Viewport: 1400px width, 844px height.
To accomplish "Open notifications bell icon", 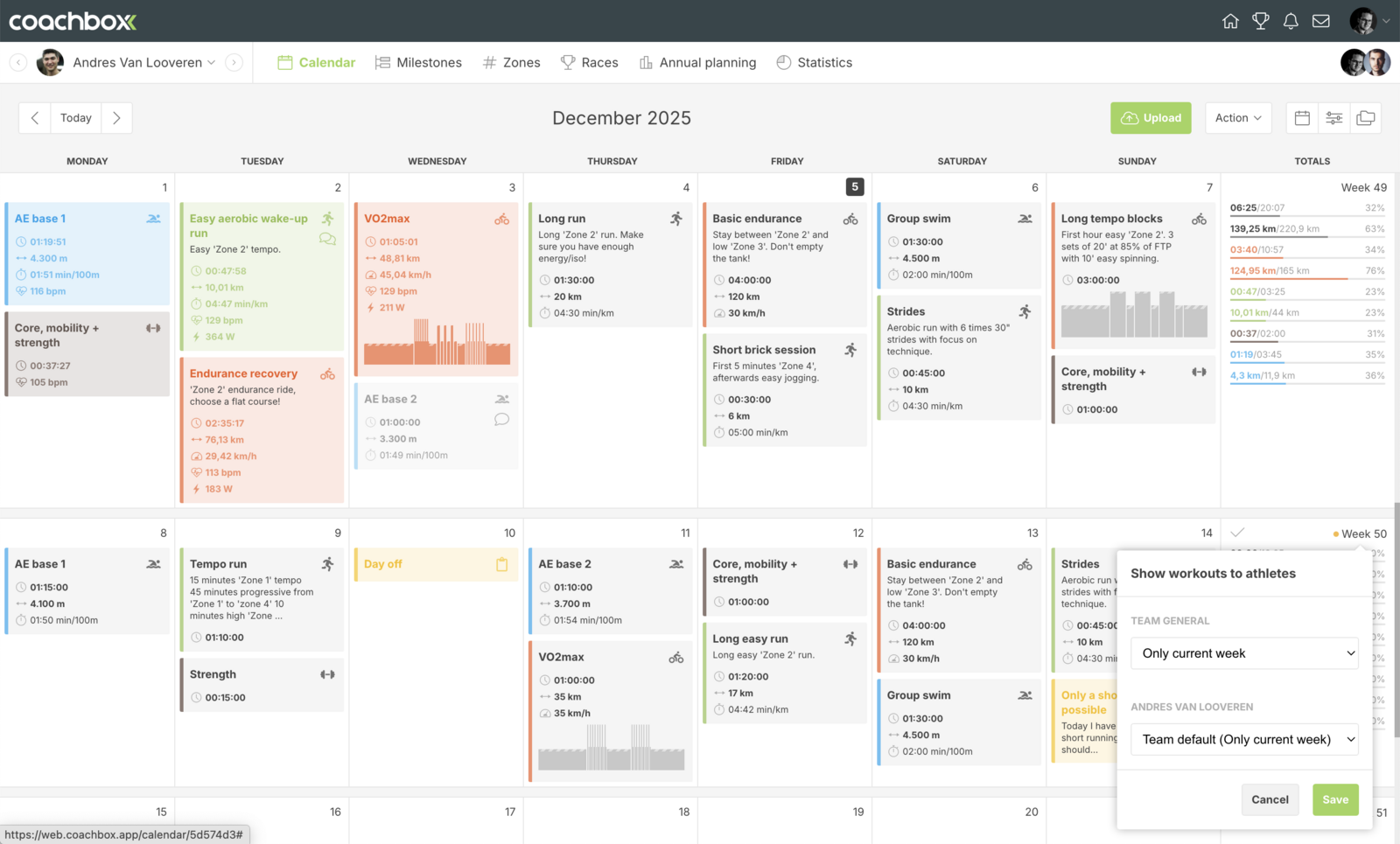I will click(x=1291, y=21).
